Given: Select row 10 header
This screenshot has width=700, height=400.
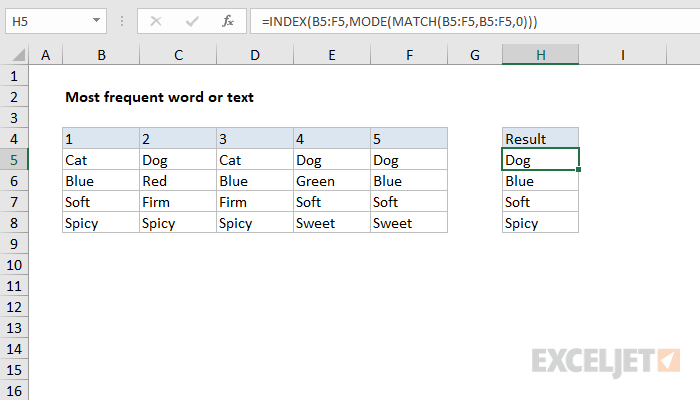Looking at the screenshot, I should tap(14, 265).
